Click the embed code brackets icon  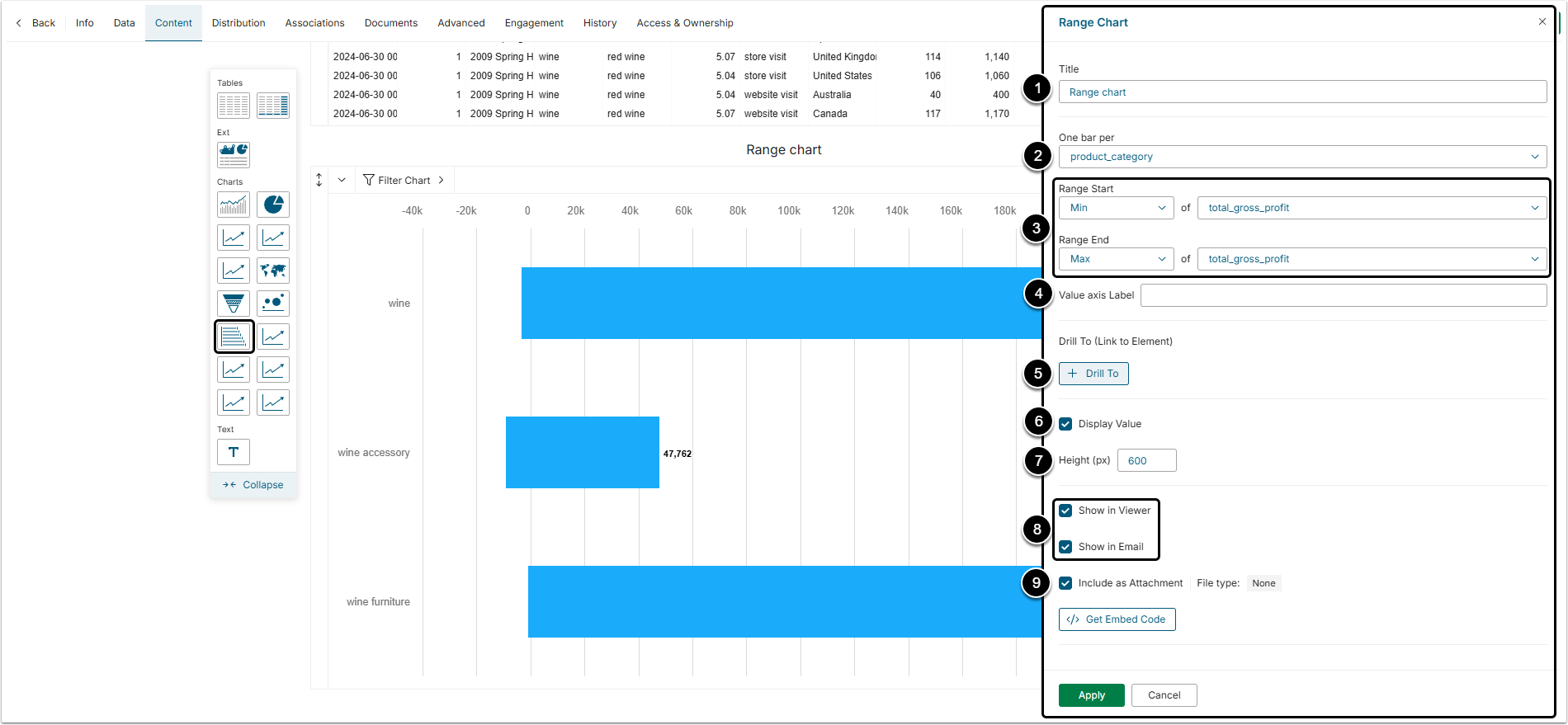(x=1073, y=619)
